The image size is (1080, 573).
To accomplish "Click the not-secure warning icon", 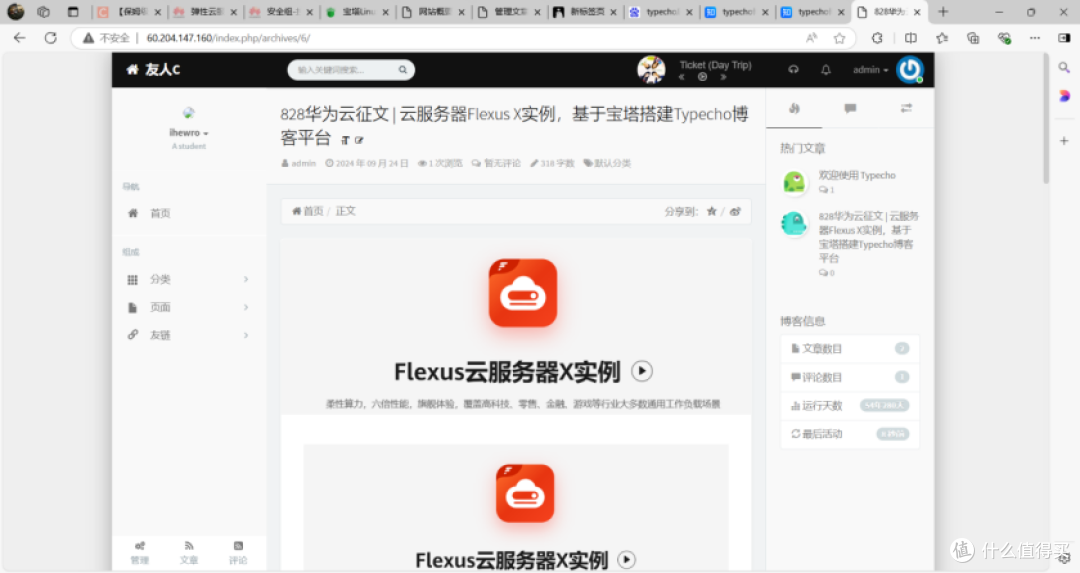I will click(88, 38).
